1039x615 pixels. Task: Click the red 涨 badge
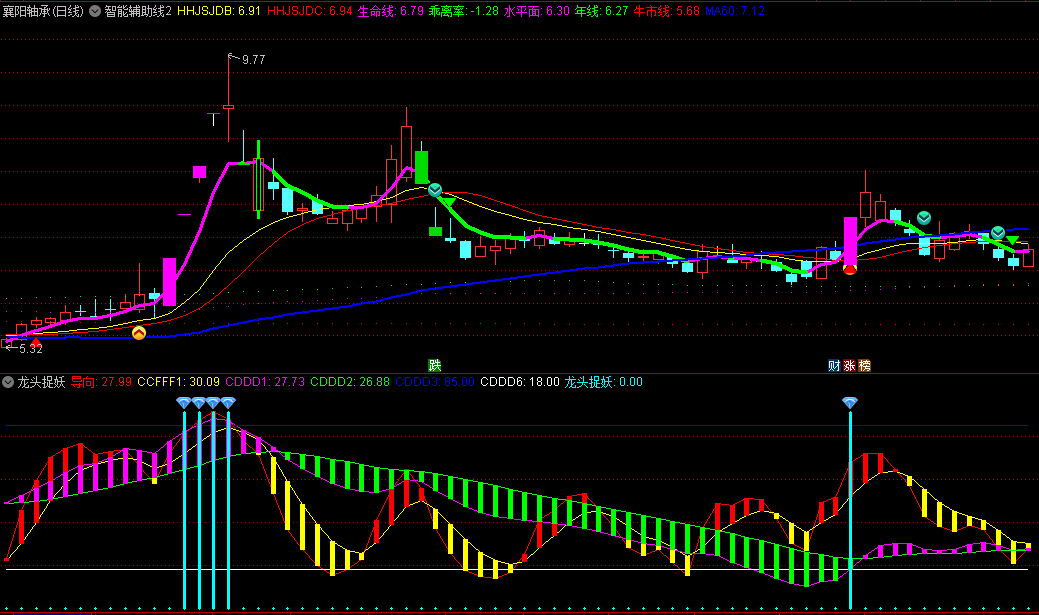tap(849, 365)
